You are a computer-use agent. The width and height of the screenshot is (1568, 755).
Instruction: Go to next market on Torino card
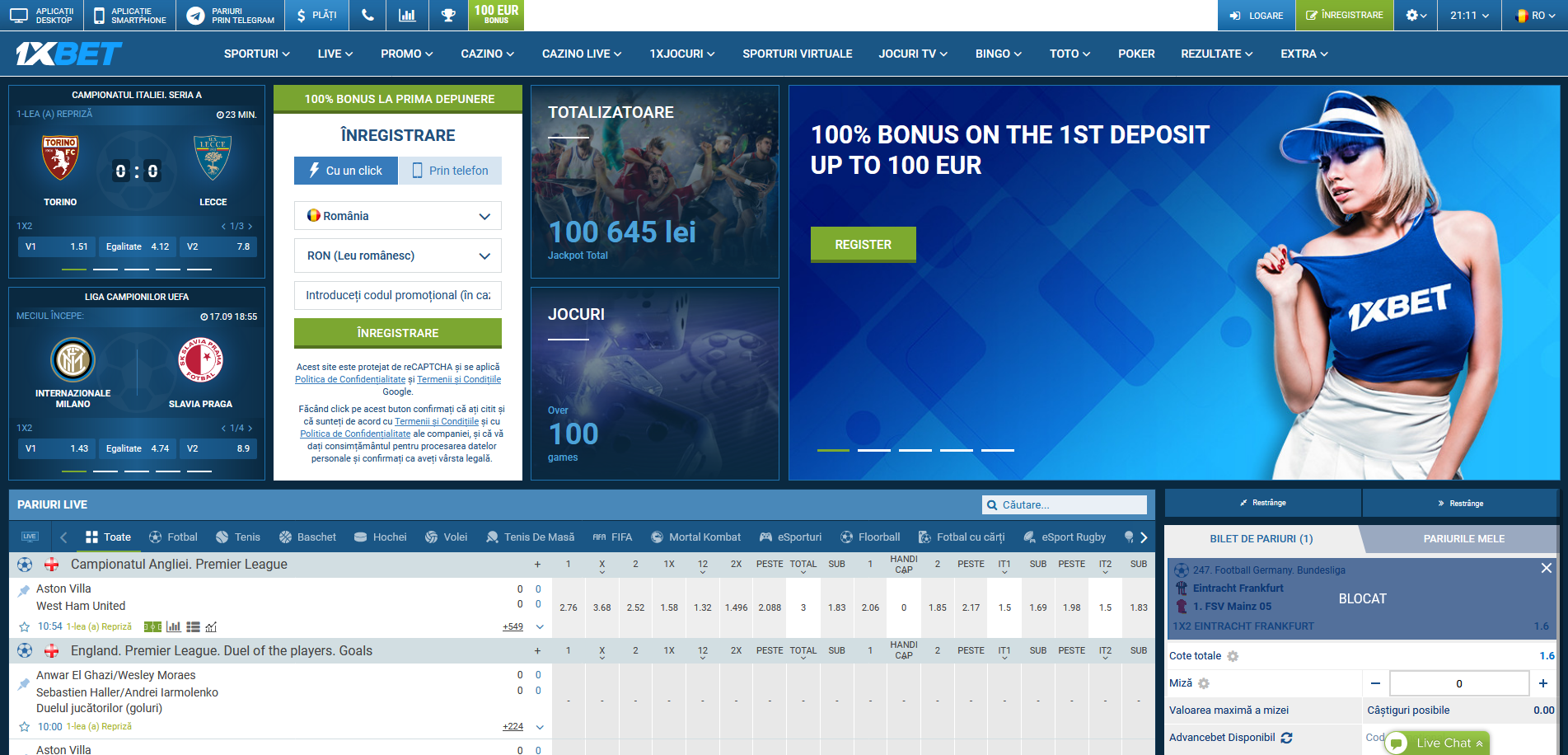(250, 226)
